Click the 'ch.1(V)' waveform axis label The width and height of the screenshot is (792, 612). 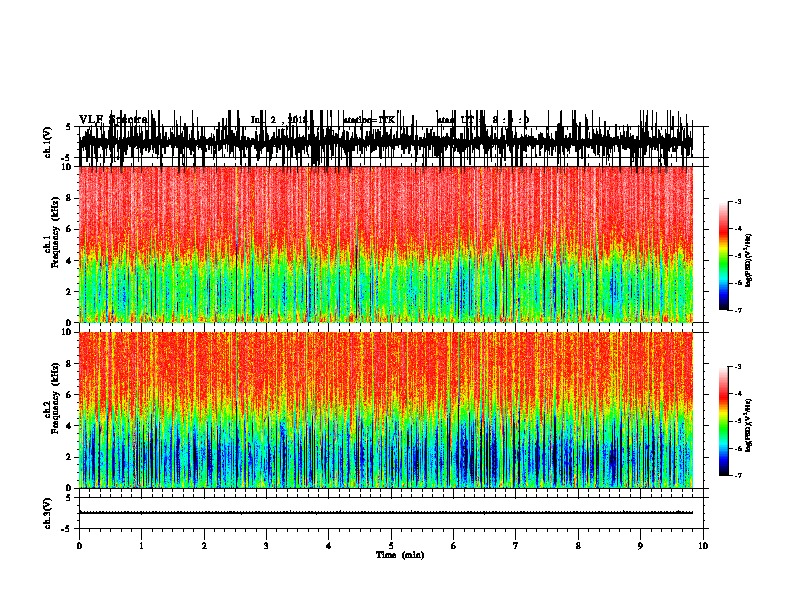click(x=48, y=142)
